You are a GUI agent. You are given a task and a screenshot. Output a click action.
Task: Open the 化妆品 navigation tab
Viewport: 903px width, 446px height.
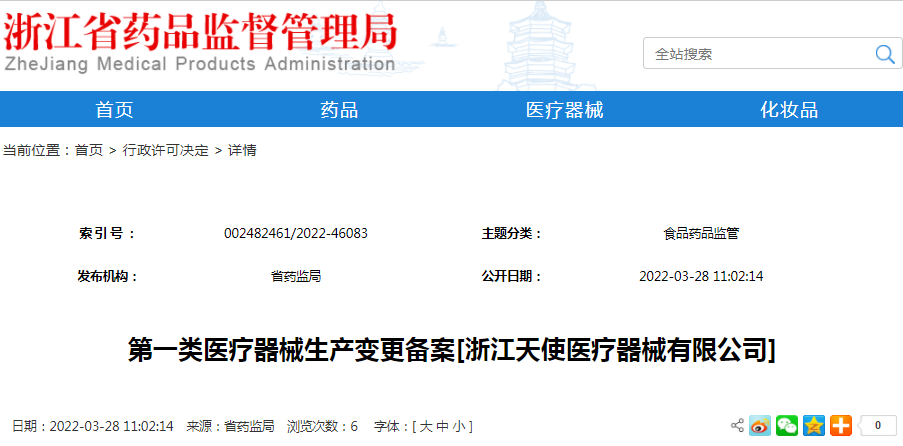point(790,109)
